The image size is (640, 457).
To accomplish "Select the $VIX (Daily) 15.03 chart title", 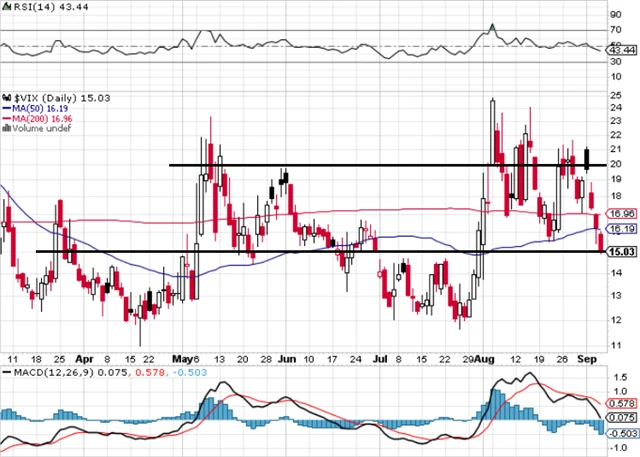I will 60,97.
